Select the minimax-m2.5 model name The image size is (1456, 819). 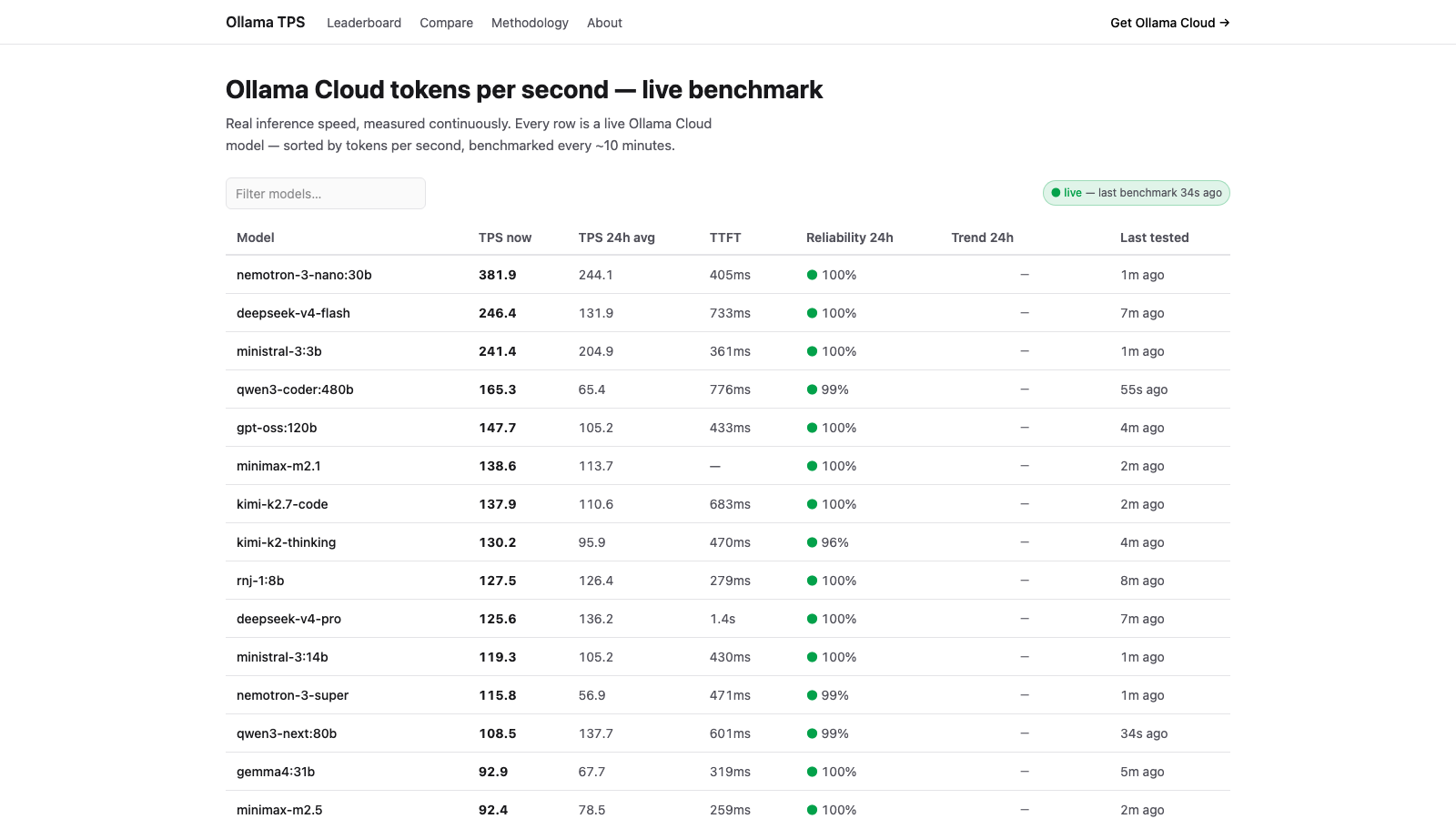click(279, 810)
